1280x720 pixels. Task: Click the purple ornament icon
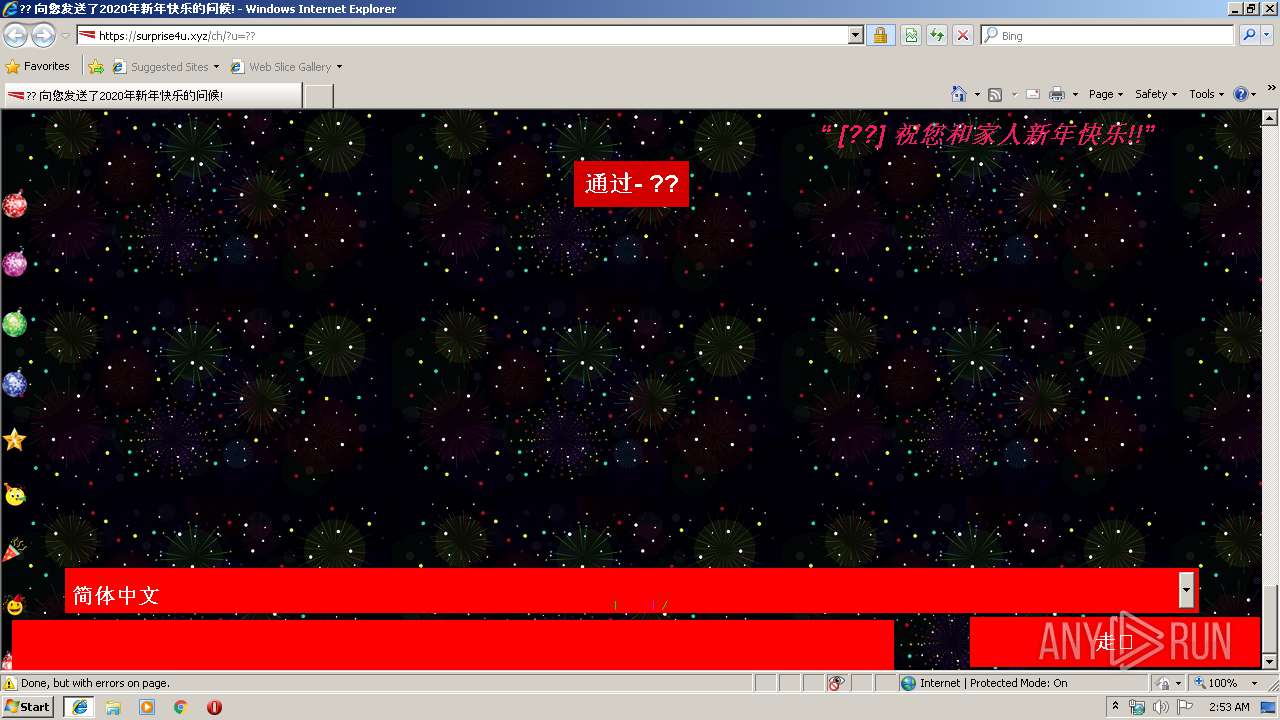14,263
